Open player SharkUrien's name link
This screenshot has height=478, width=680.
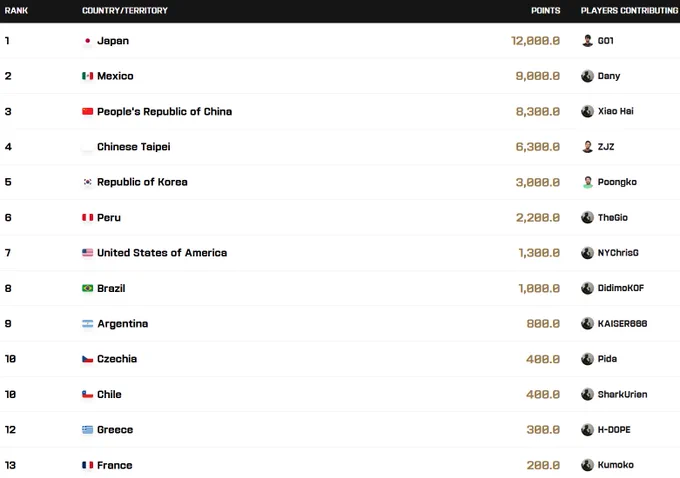[622, 394]
